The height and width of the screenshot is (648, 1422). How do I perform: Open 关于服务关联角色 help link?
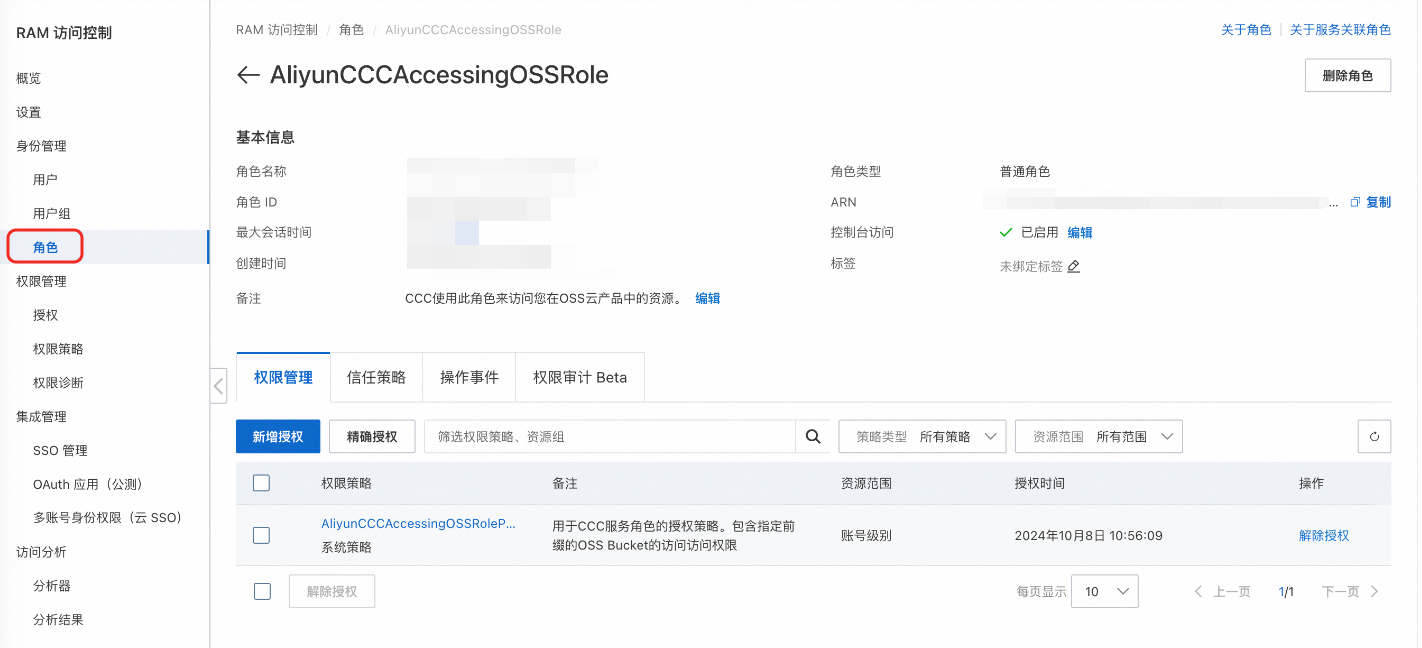click(x=1340, y=30)
